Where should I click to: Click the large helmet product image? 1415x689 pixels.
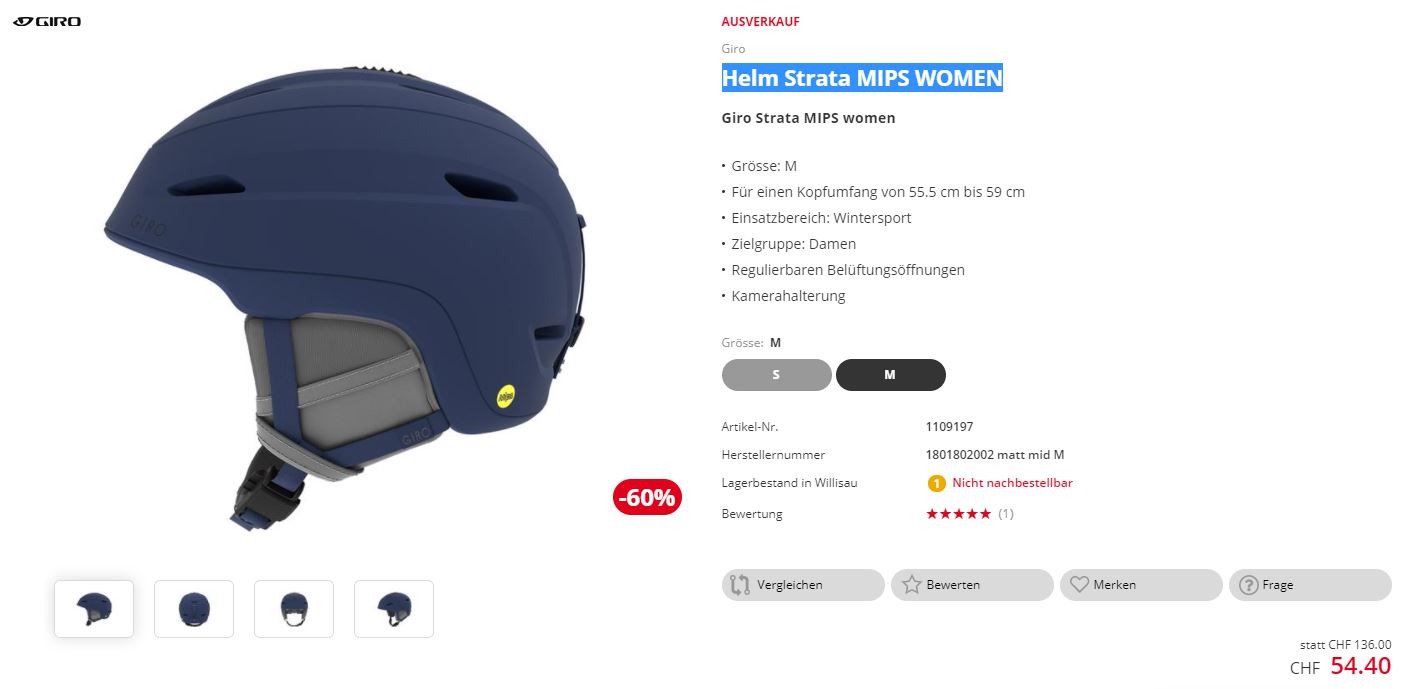(347, 295)
